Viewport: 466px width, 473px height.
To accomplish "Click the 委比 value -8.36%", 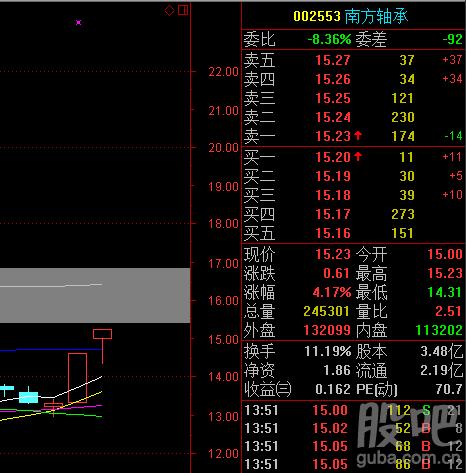I will click(329, 39).
